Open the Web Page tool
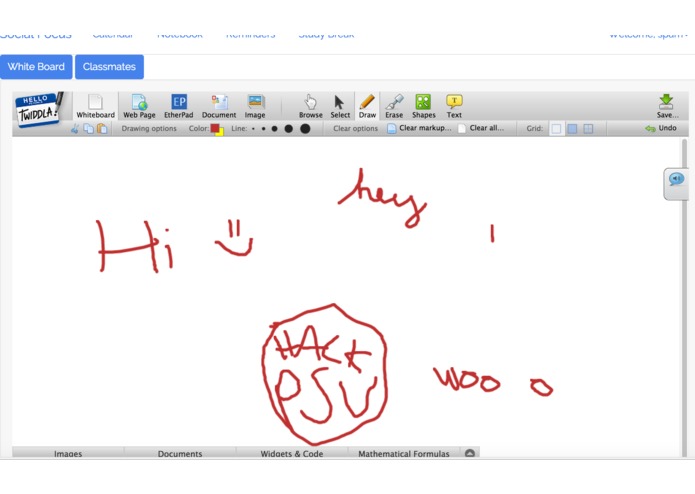Image resolution: width=695 pixels, height=494 pixels. (x=139, y=106)
